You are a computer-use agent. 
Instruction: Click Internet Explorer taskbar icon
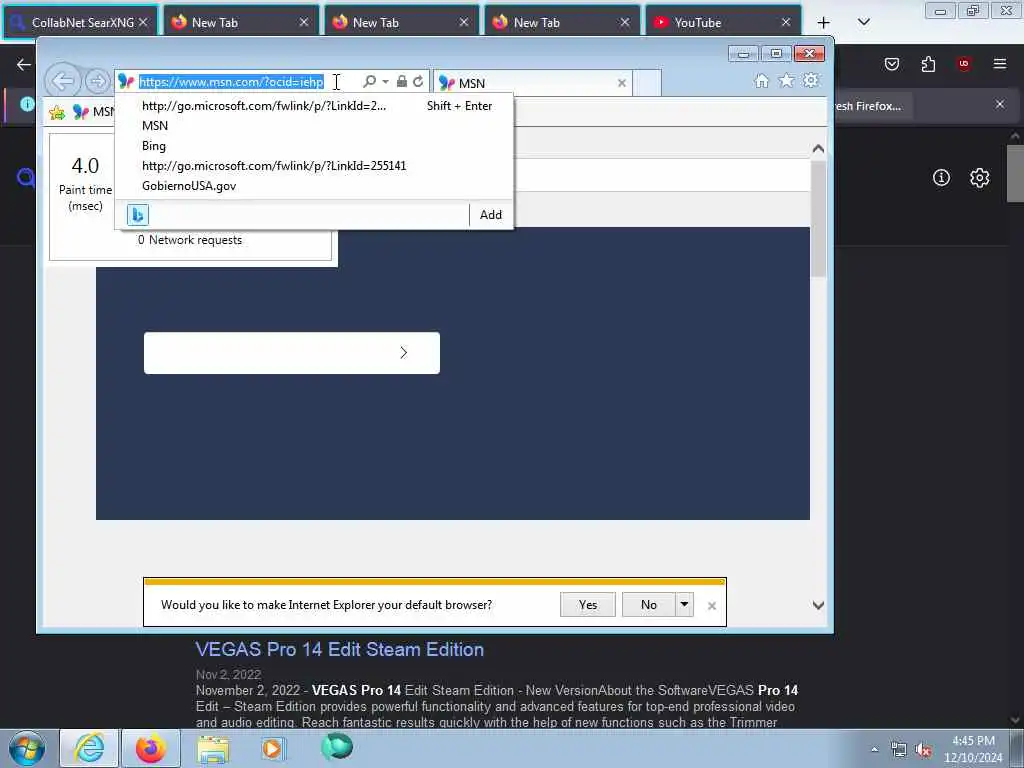[89, 748]
